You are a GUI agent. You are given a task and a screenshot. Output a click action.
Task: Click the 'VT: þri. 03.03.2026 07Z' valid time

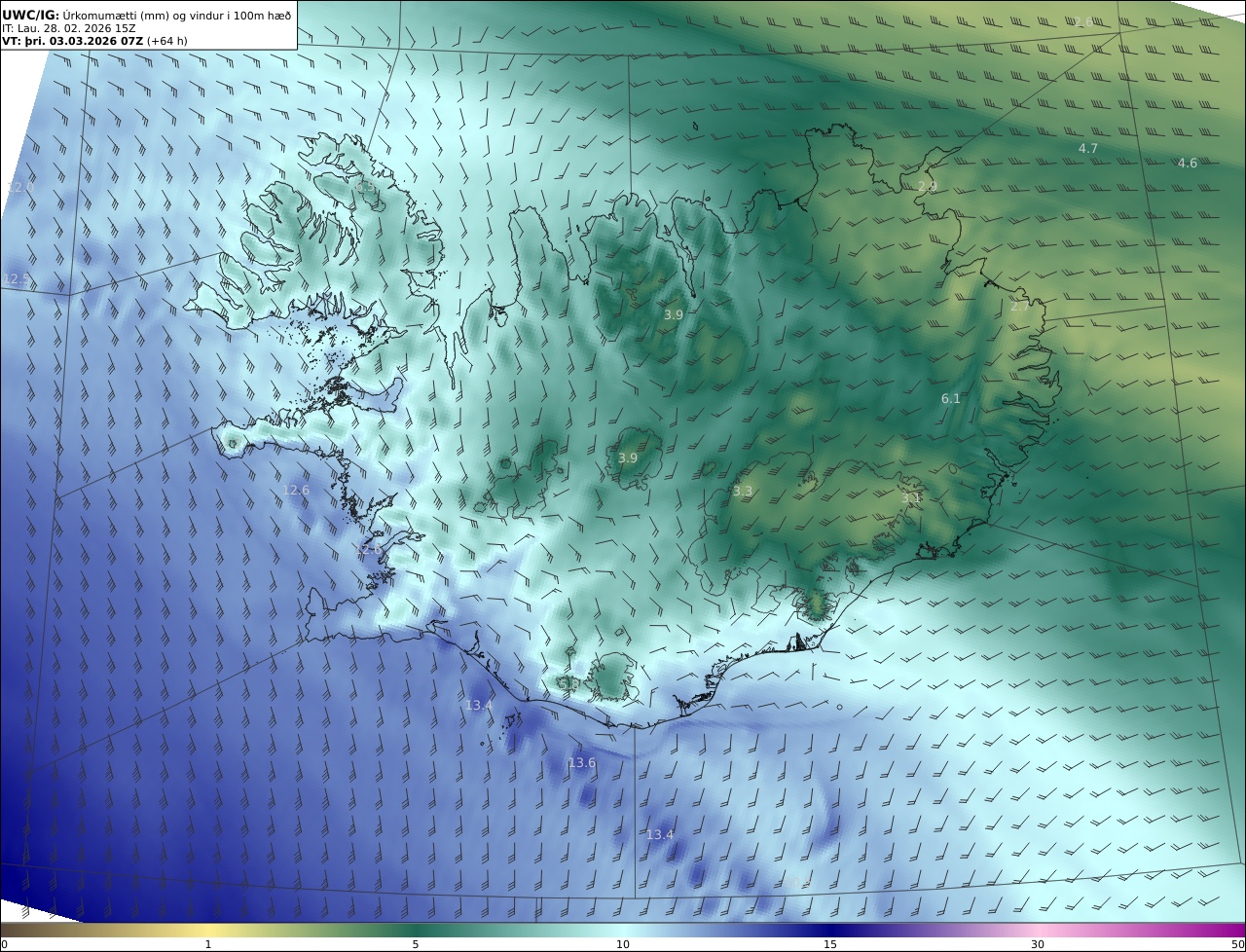[x=72, y=41]
